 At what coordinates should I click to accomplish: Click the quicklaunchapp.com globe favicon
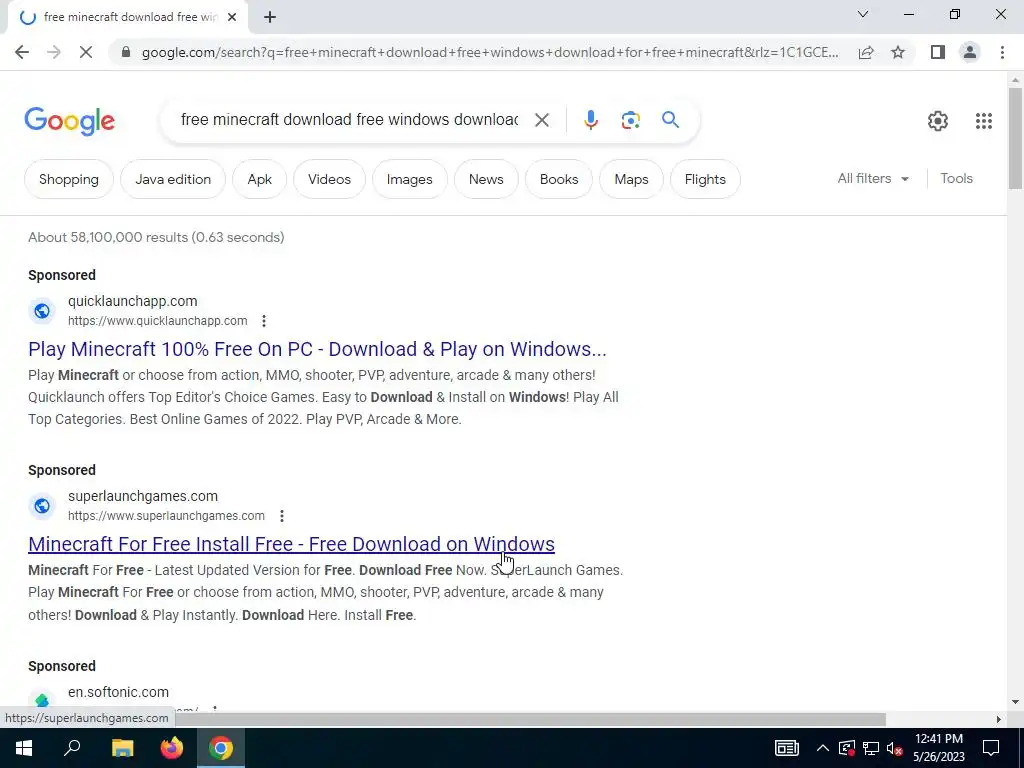click(42, 311)
